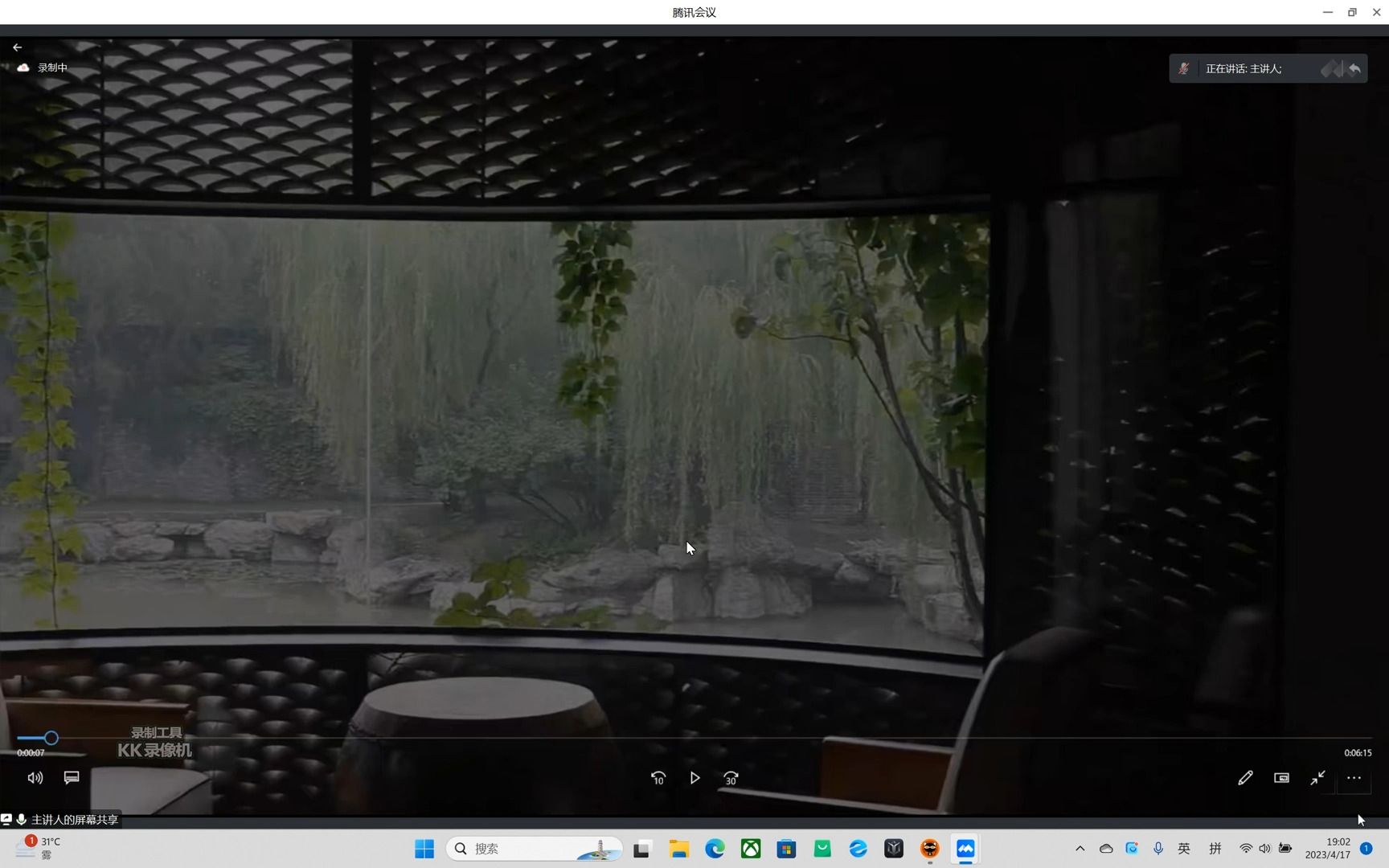The image size is (1389, 868).
Task: Expand hidden system tray icons
Action: click(1080, 849)
